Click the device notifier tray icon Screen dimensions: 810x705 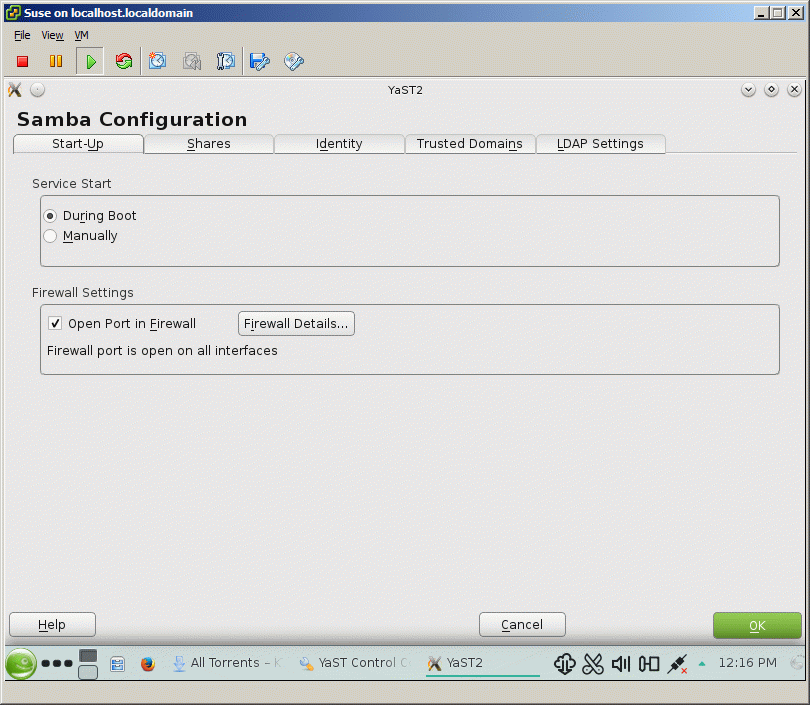pyautogui.click(x=649, y=664)
